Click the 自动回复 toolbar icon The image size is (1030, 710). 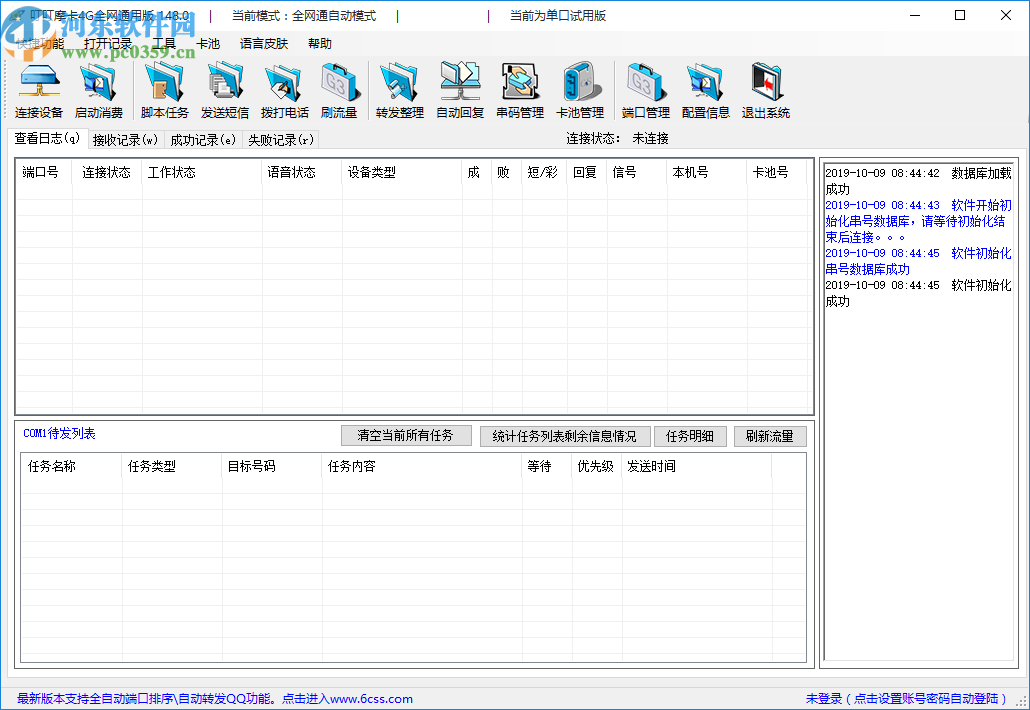[x=460, y=90]
